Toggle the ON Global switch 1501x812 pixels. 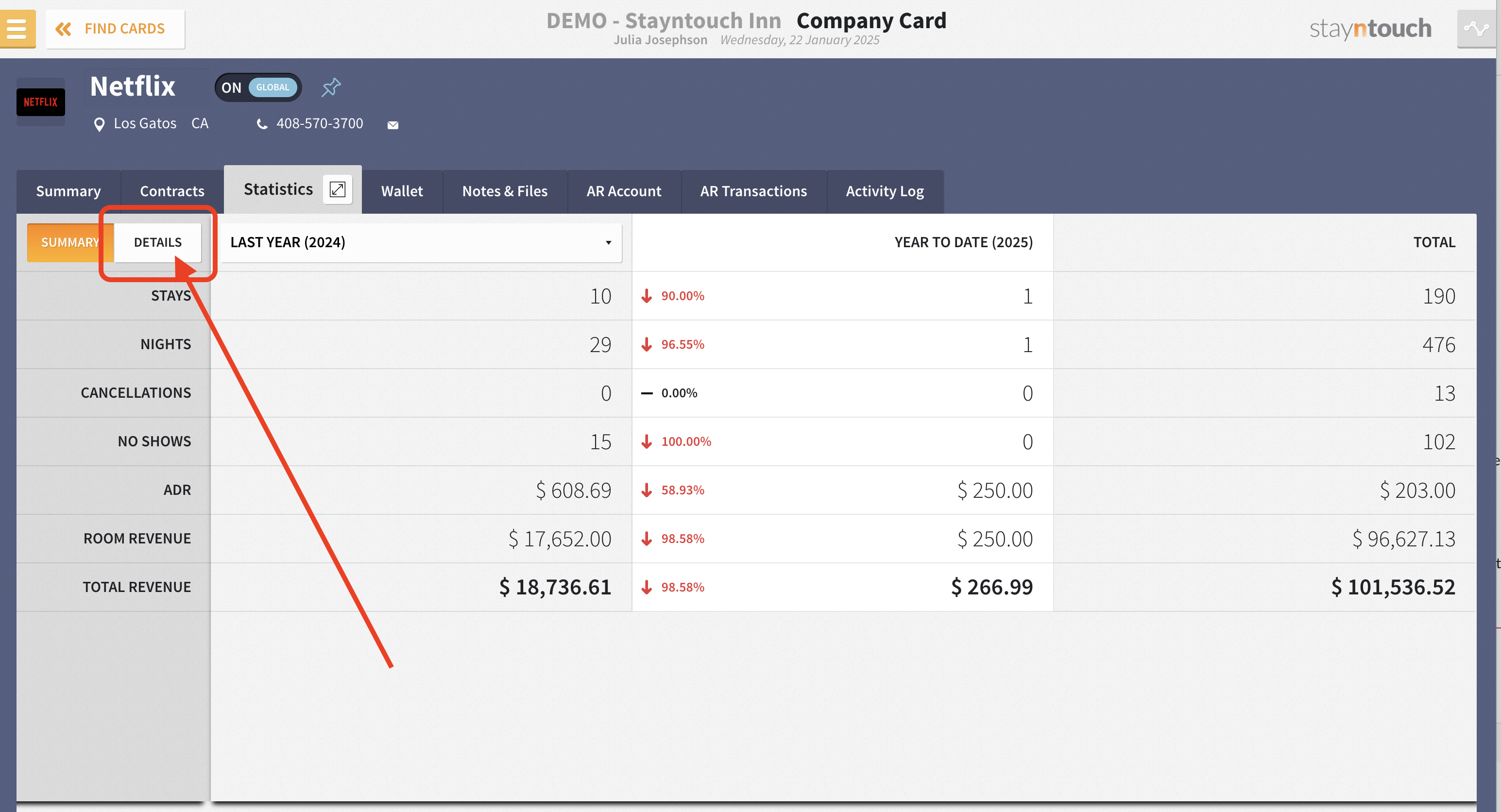pyautogui.click(x=258, y=87)
